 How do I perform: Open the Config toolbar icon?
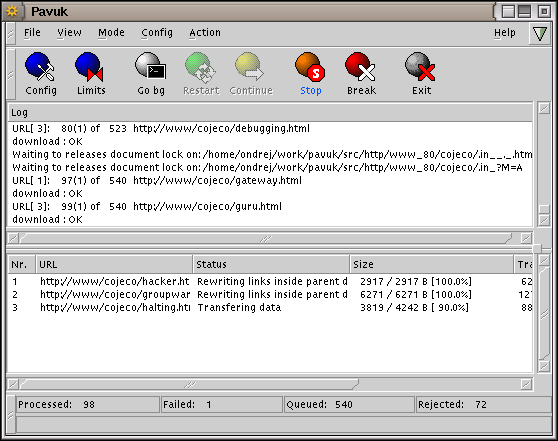click(x=40, y=74)
